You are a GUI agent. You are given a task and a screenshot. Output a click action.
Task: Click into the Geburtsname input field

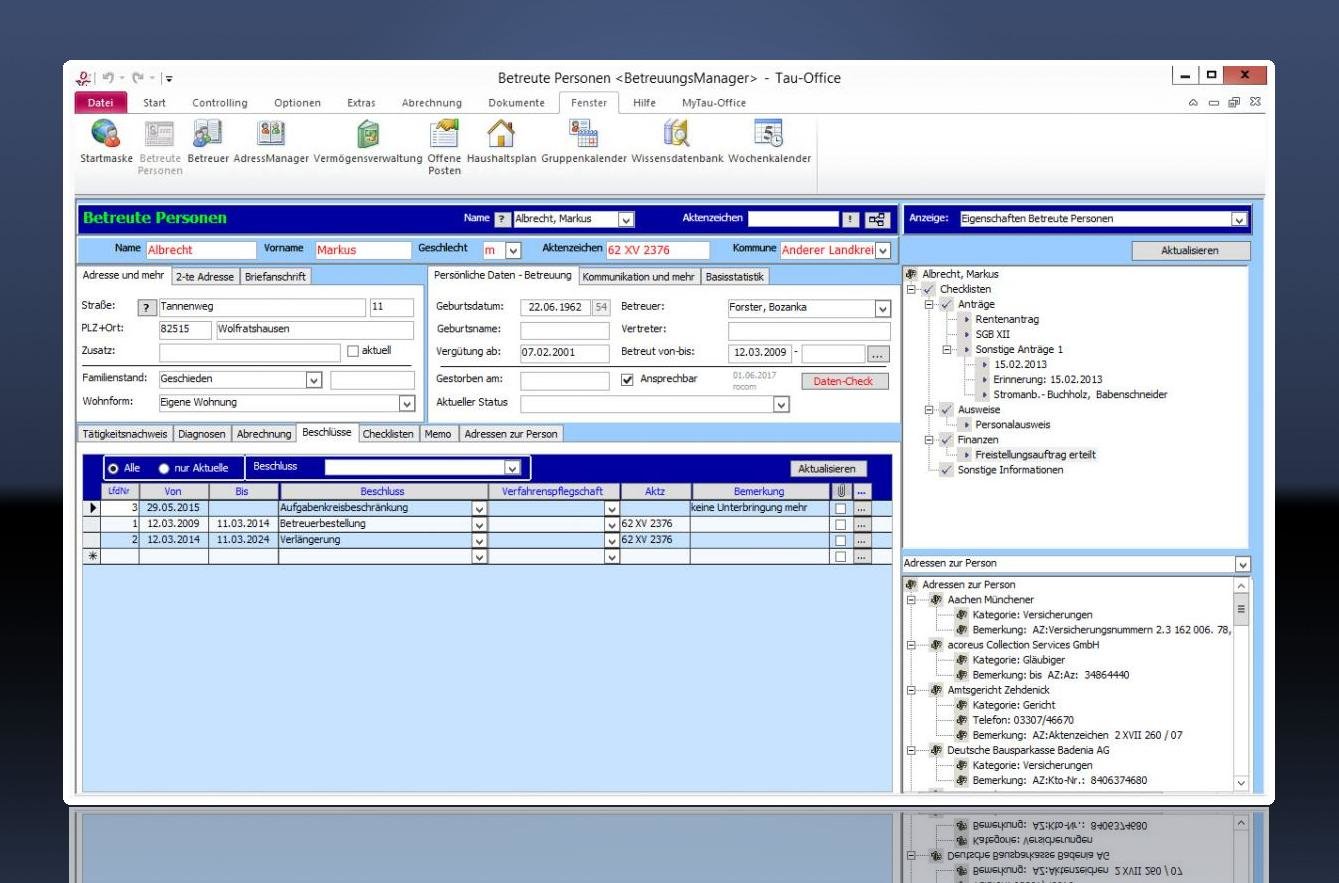point(564,331)
